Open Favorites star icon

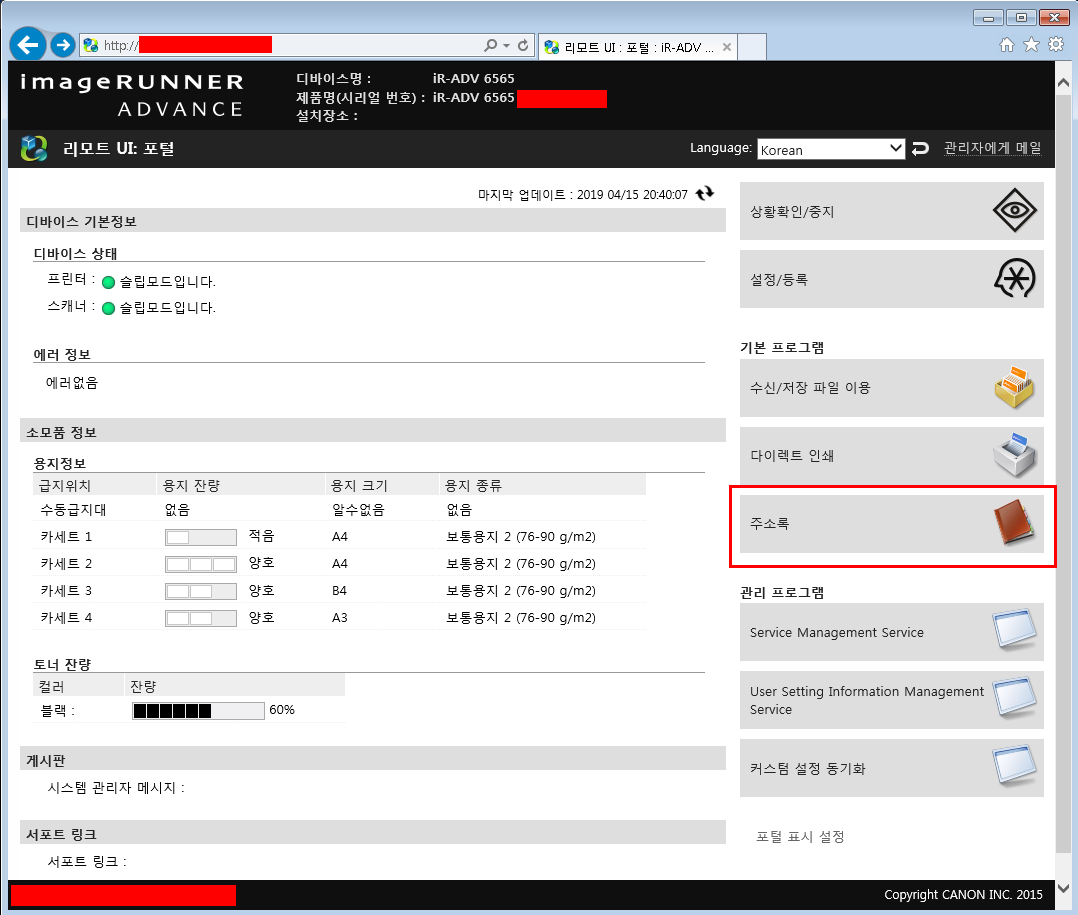click(1031, 45)
